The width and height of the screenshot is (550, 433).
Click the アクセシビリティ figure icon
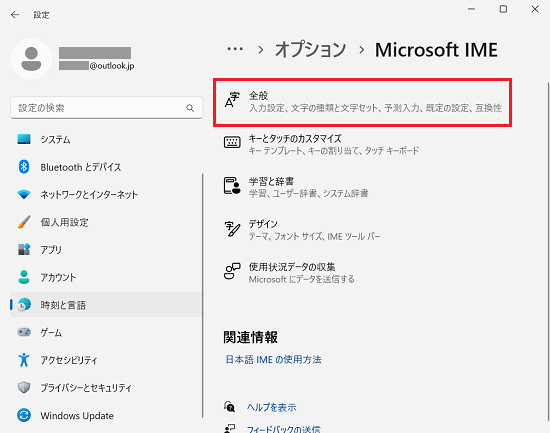(24, 360)
